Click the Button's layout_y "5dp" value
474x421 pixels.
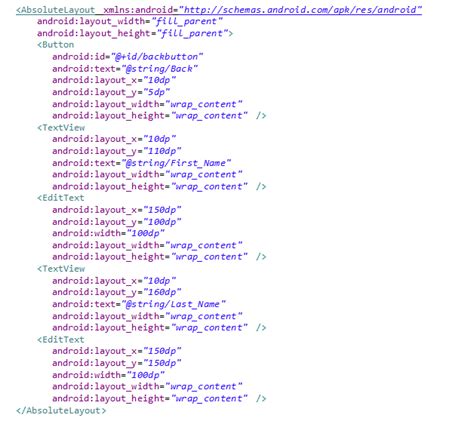(x=157, y=92)
